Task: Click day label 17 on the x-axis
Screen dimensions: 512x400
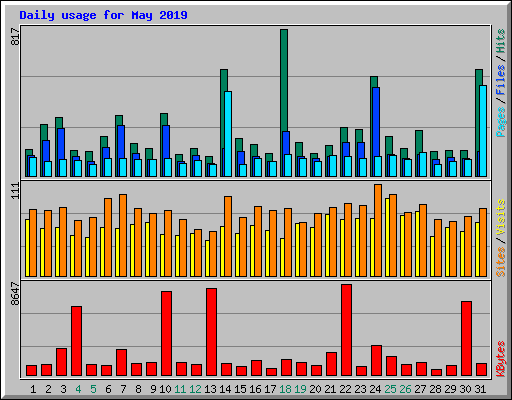Action: pos(270,389)
